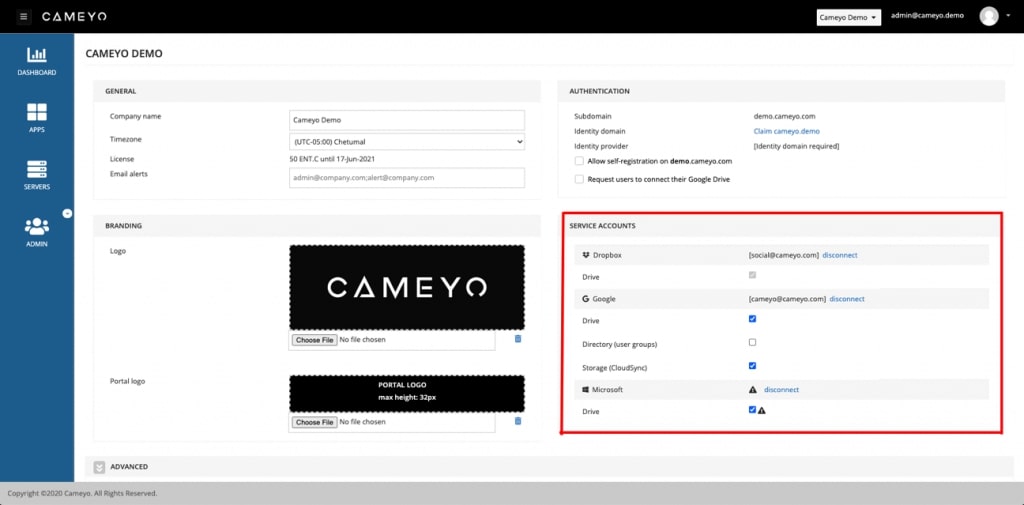Open the Cameyo Demo company selector
Screen dimensions: 1024x505
coord(848,18)
